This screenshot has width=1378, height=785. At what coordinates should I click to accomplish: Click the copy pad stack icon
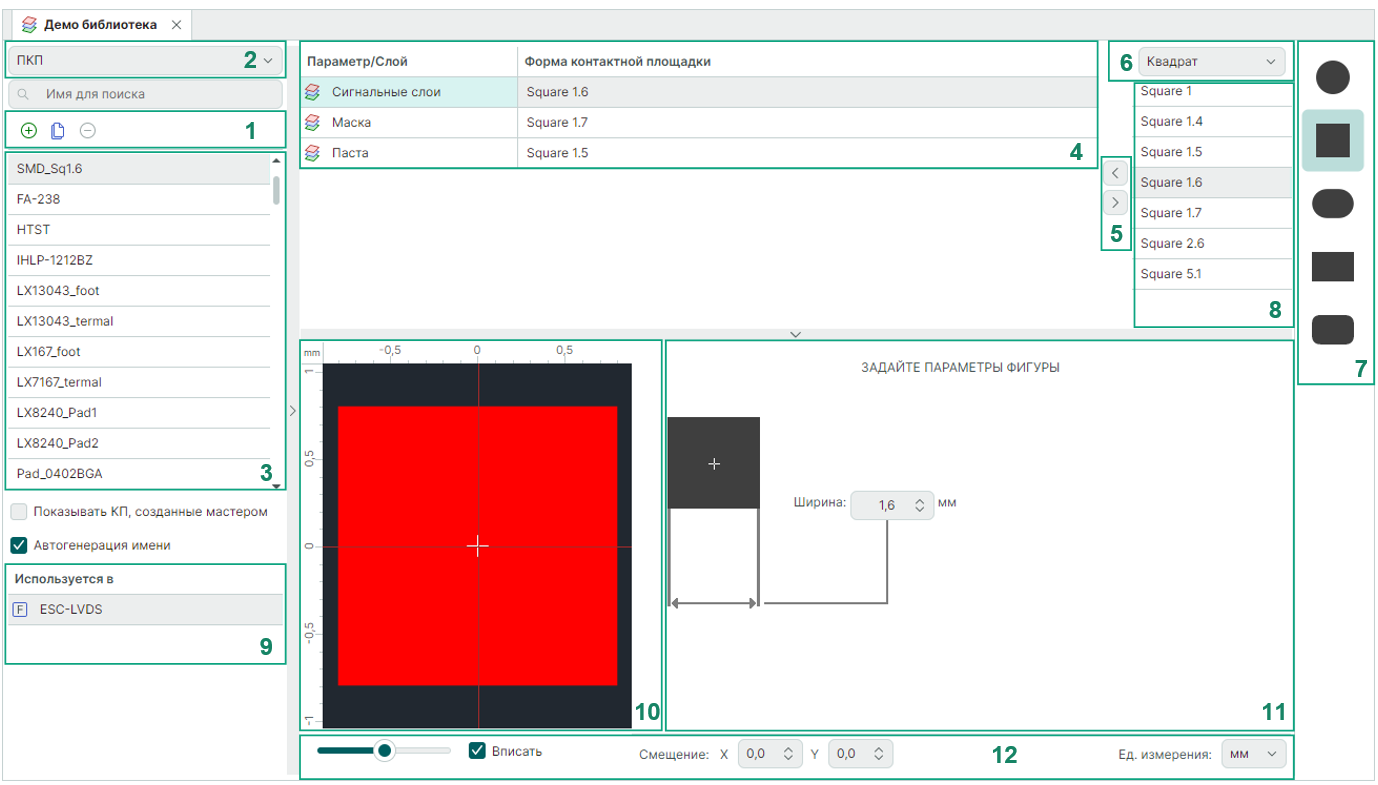tap(58, 130)
